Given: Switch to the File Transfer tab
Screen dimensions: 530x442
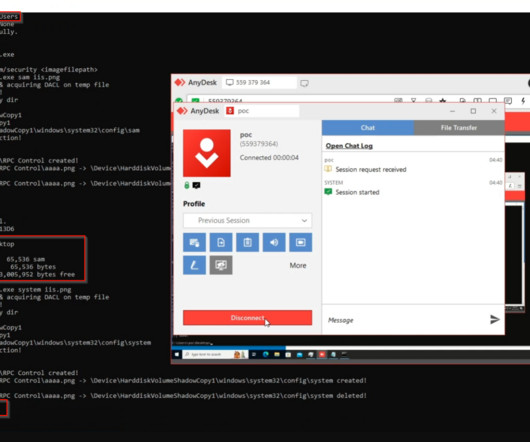Looking at the screenshot, I should [459, 128].
